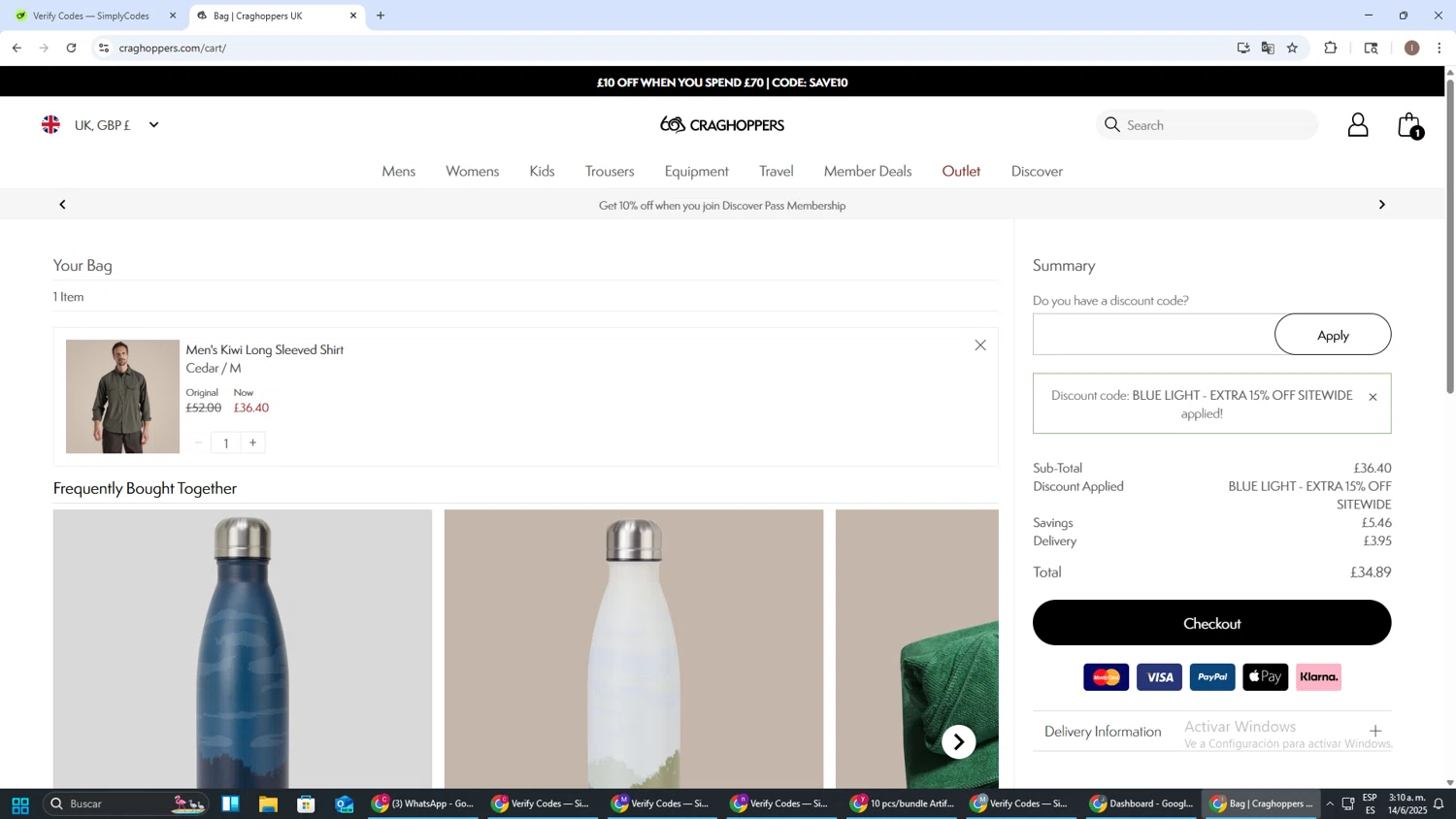Increase shirt quantity with plus button
The width and height of the screenshot is (1456, 819).
tap(253, 442)
